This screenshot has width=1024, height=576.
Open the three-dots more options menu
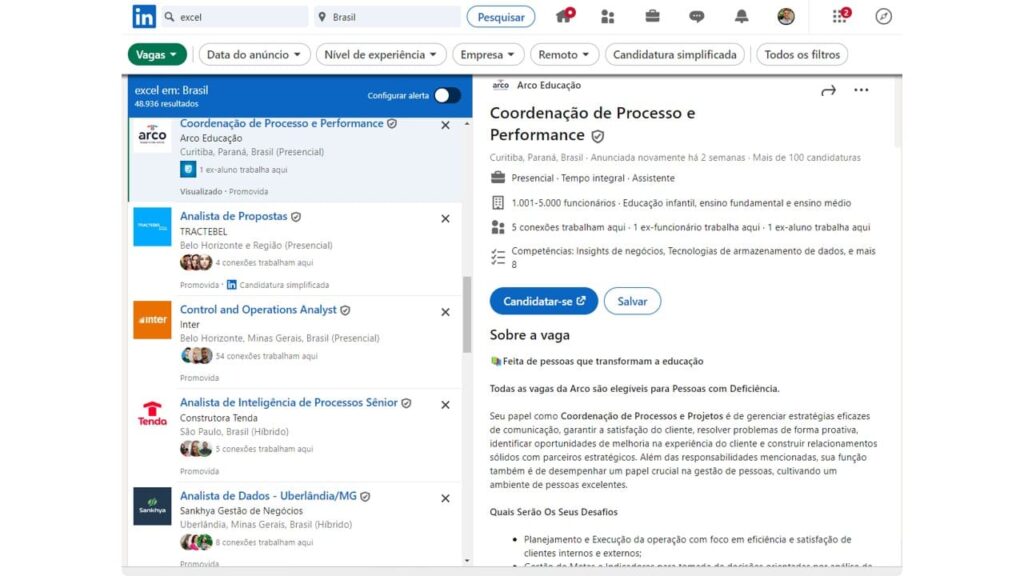pos(861,90)
